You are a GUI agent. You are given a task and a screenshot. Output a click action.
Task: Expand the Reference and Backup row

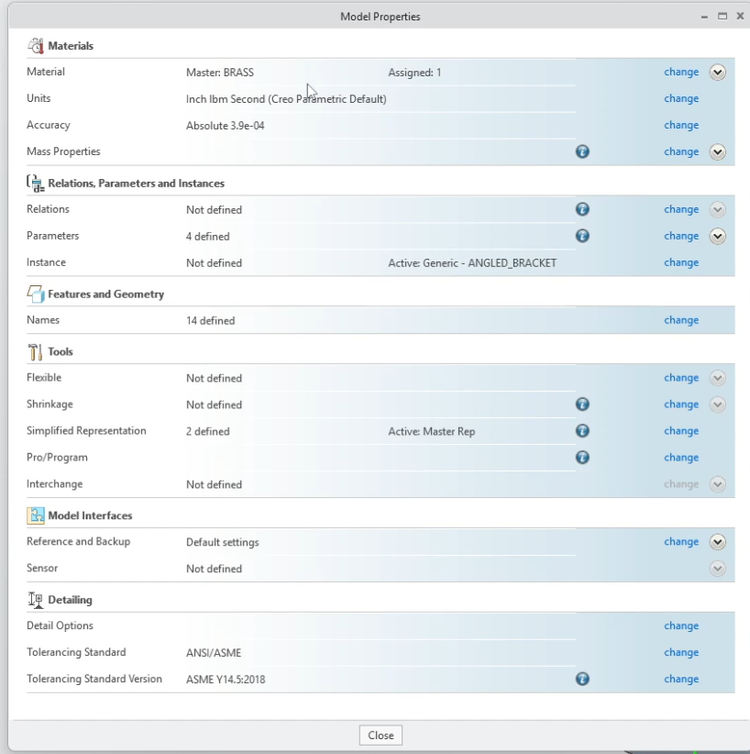pyautogui.click(x=717, y=542)
